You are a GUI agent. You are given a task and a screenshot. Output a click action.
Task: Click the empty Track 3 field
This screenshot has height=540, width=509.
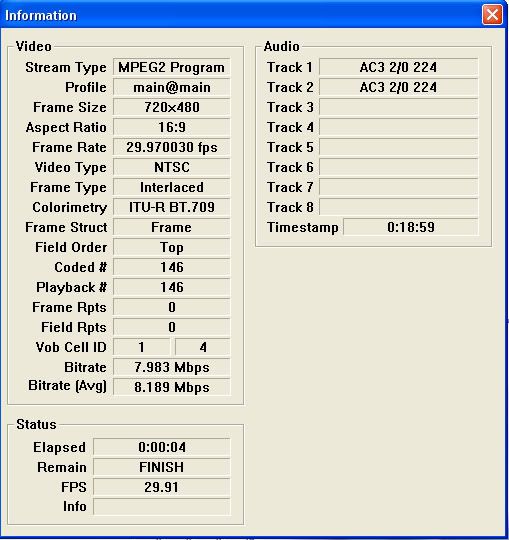[x=398, y=107]
